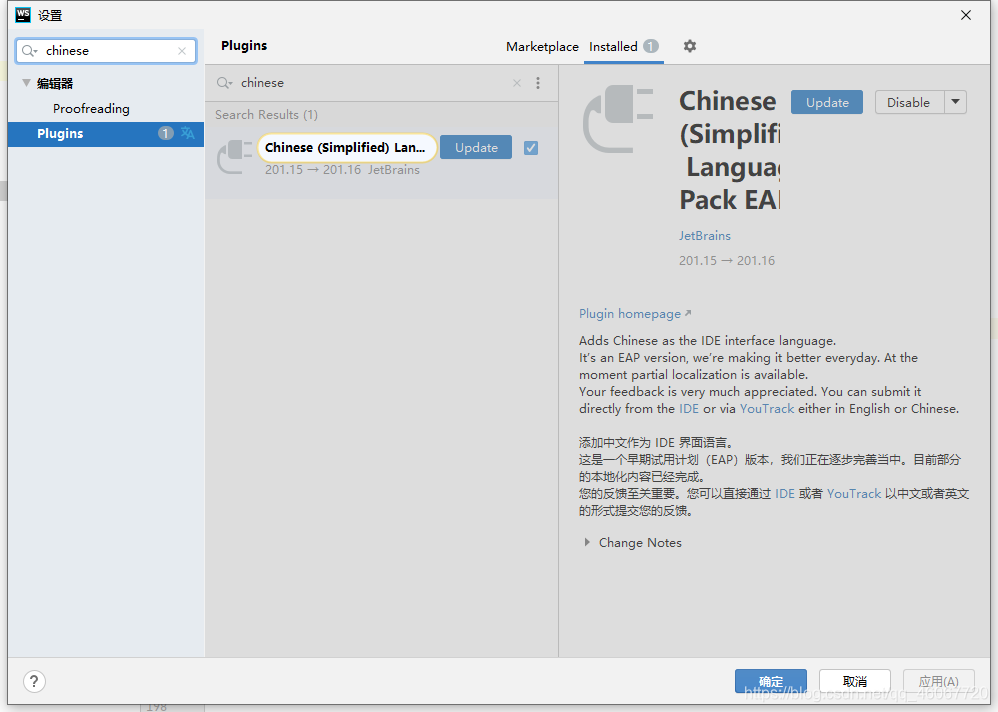Screen dimensions: 998x712
Task: Clear the settings search field
Action: click(182, 51)
